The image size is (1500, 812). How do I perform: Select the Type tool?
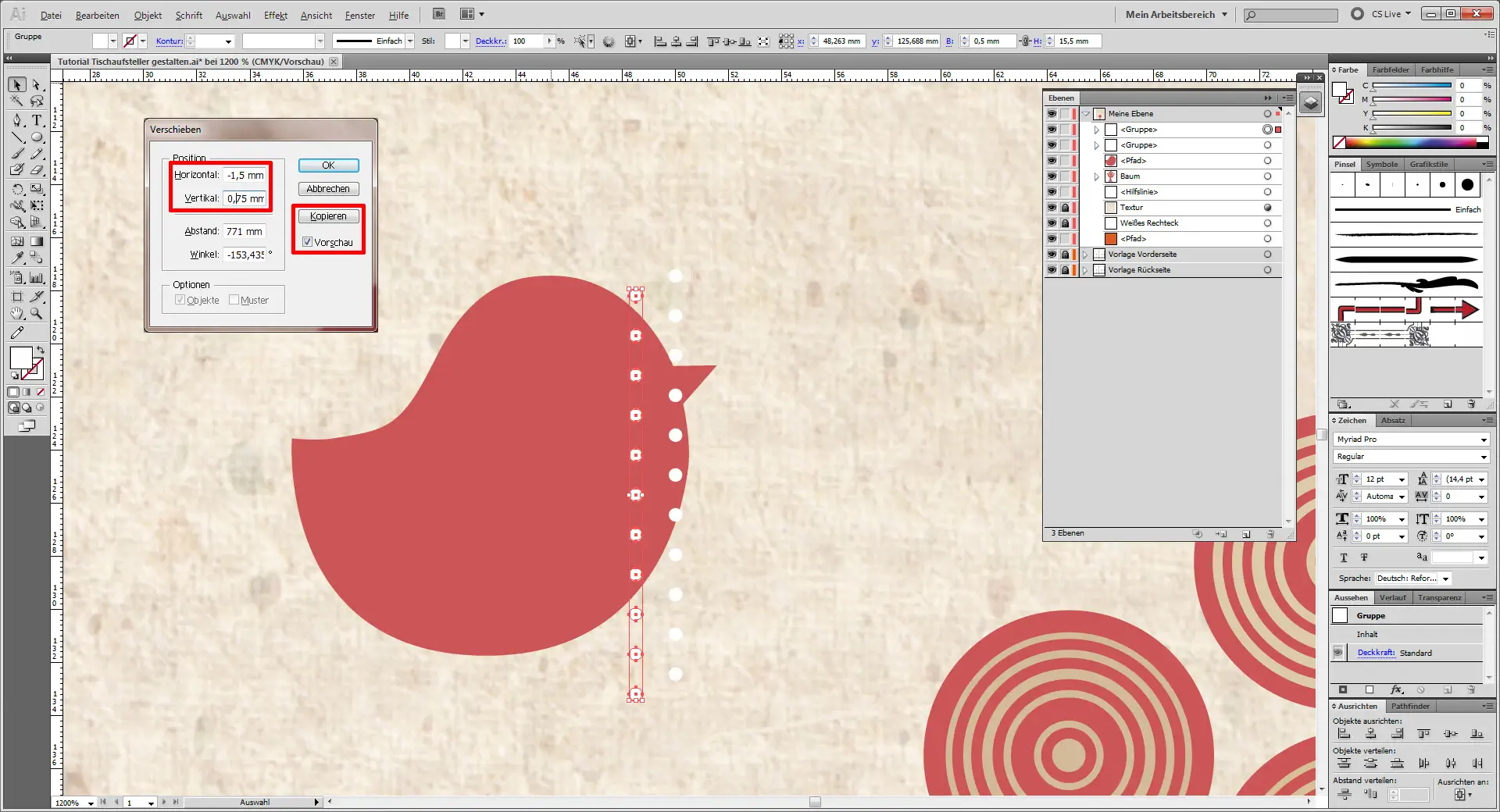point(37,120)
